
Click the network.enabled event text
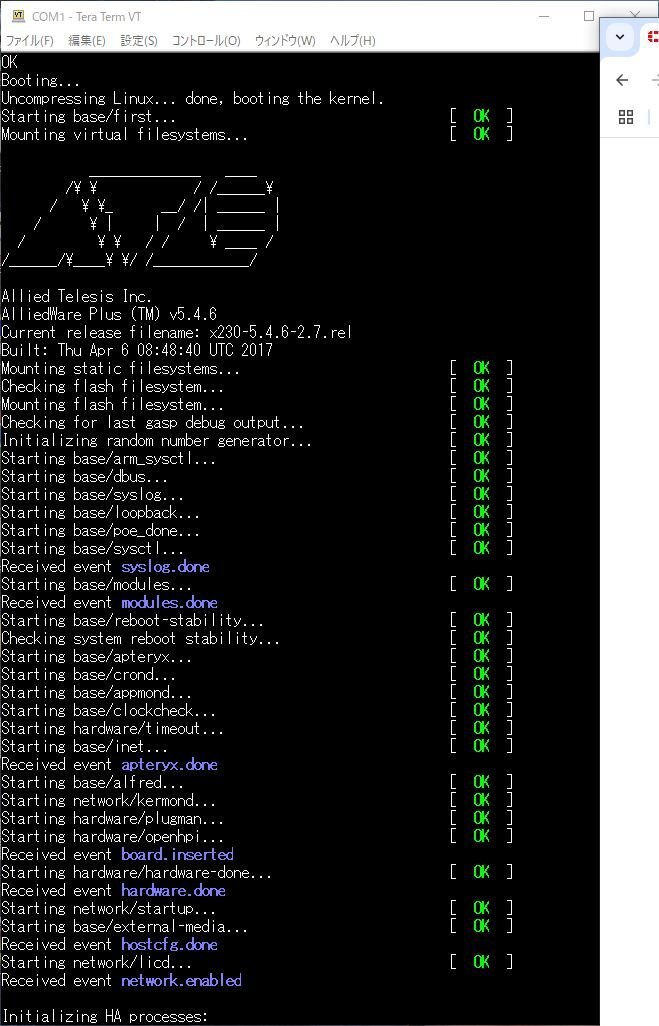[x=181, y=980]
